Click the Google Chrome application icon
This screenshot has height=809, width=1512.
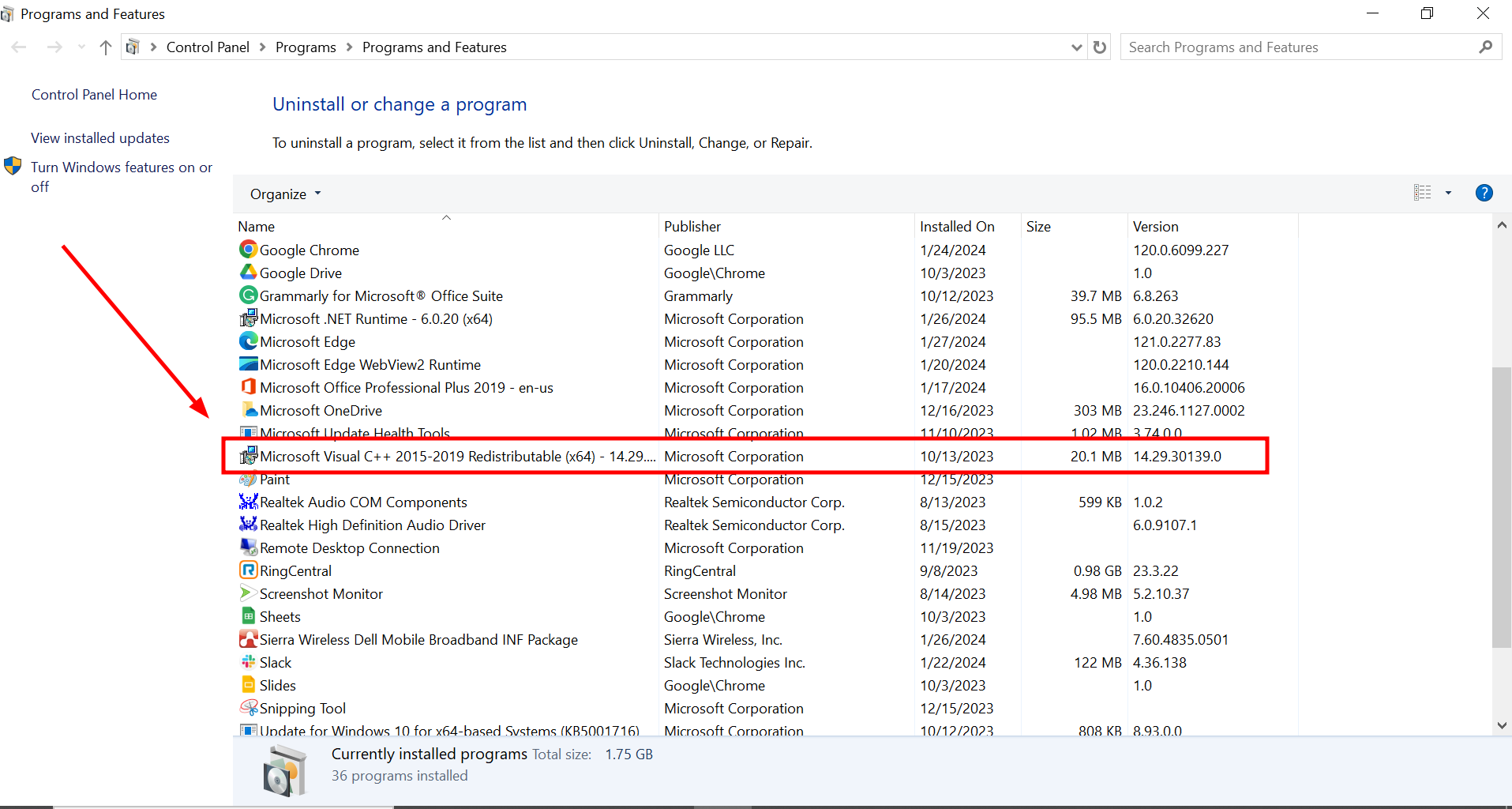(248, 250)
